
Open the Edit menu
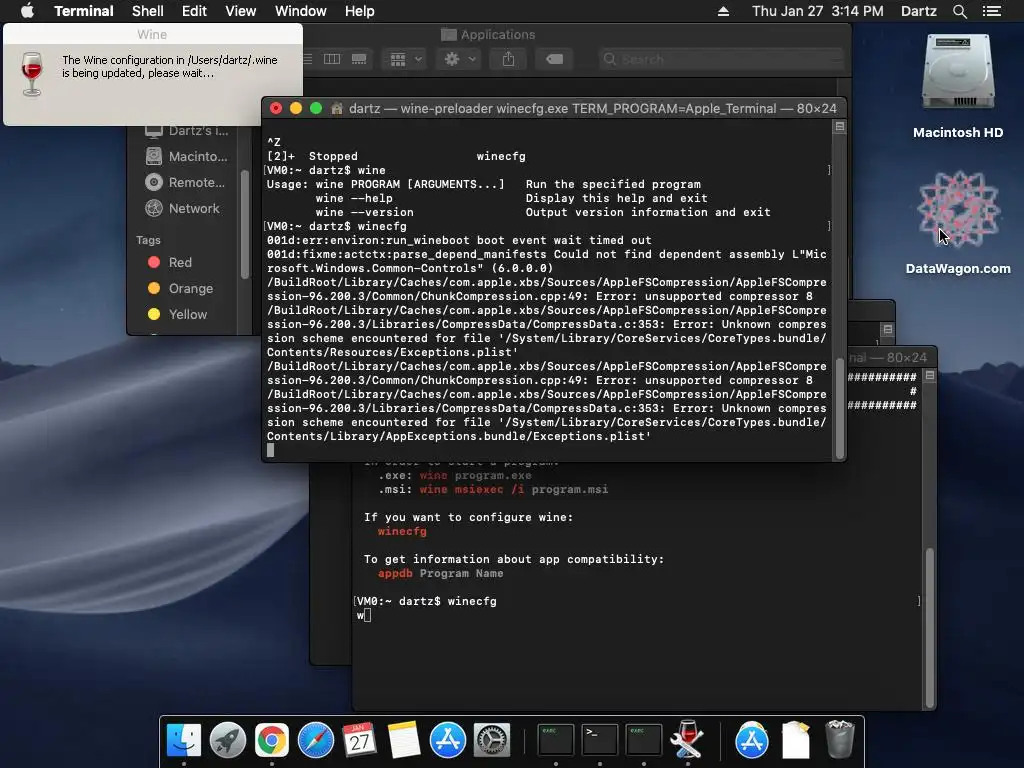194,11
